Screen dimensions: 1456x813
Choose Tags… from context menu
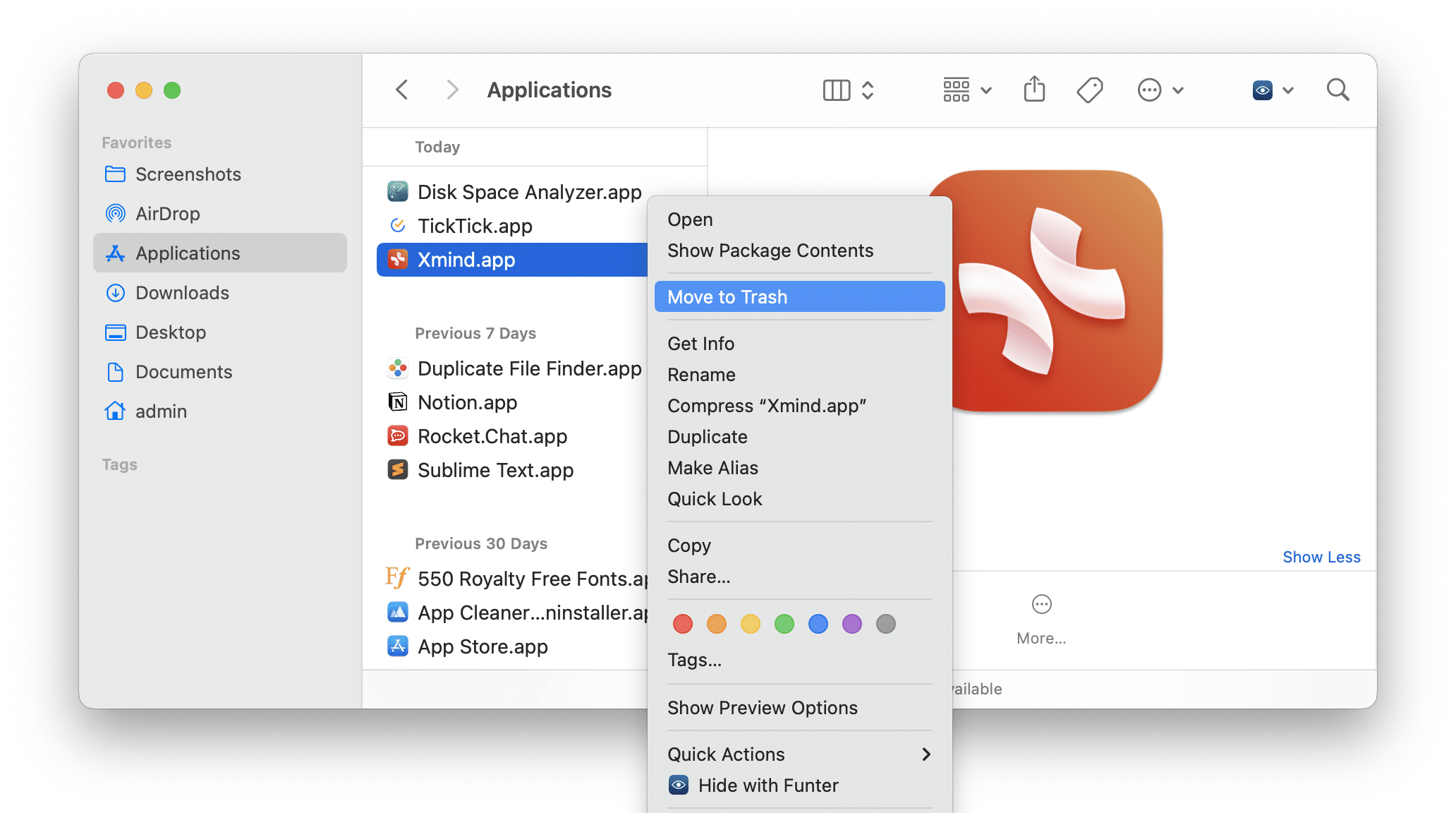(x=799, y=660)
